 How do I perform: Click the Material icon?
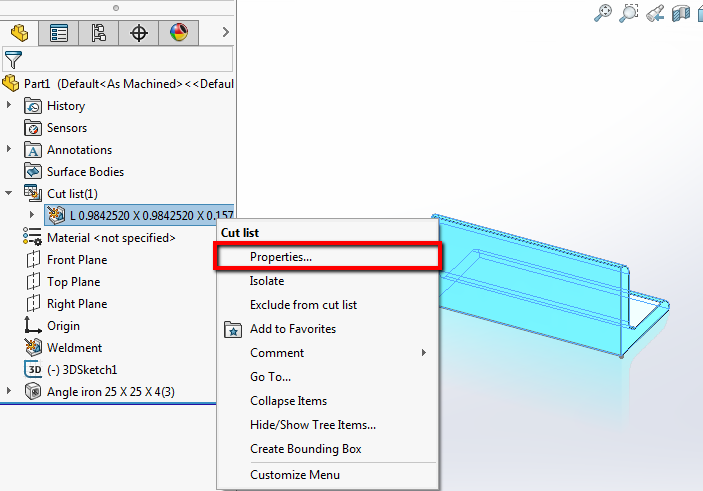point(32,237)
